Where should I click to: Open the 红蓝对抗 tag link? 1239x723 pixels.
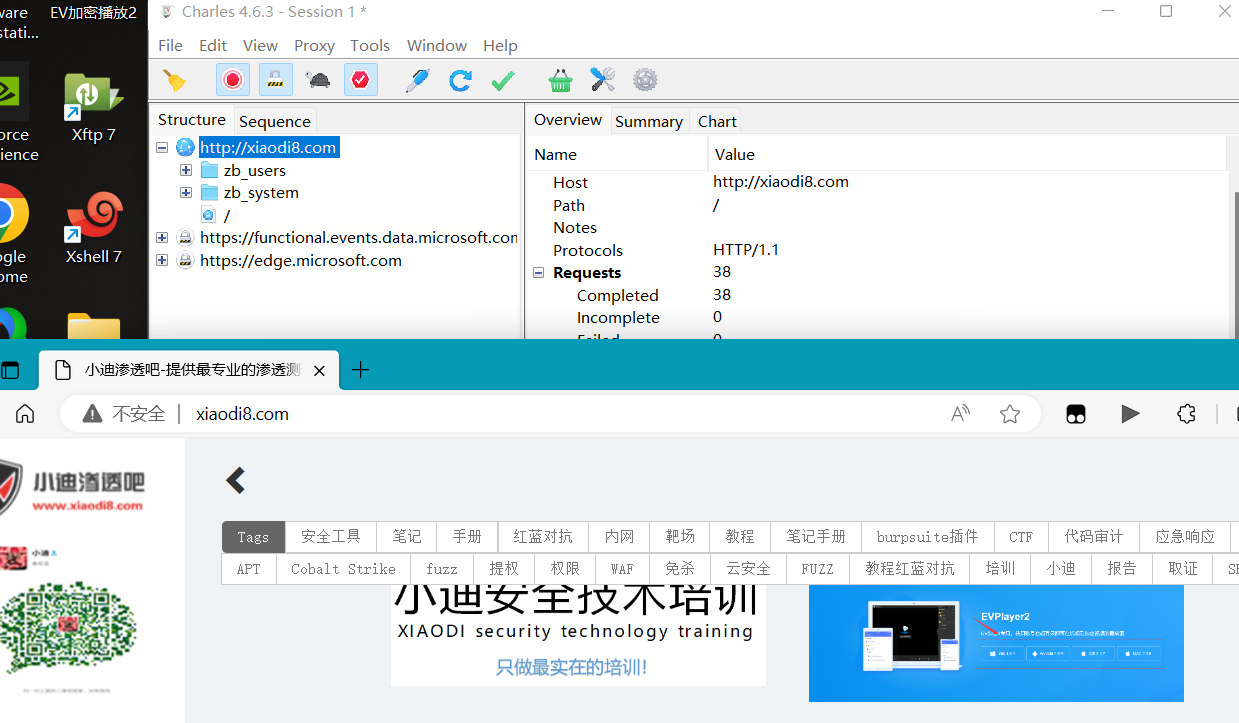(543, 537)
